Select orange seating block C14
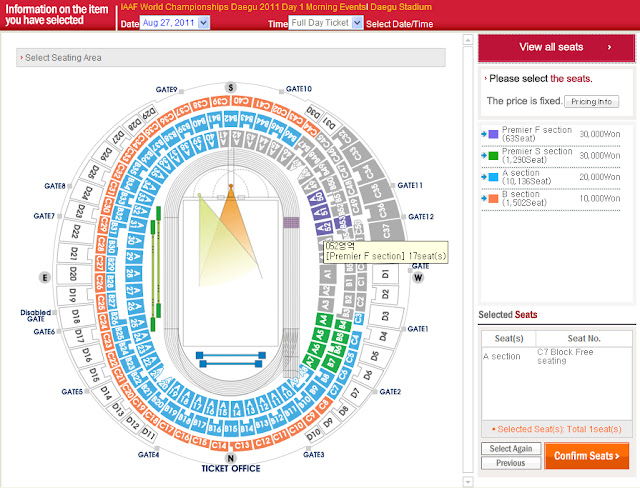640x488 pixels. 220,445
